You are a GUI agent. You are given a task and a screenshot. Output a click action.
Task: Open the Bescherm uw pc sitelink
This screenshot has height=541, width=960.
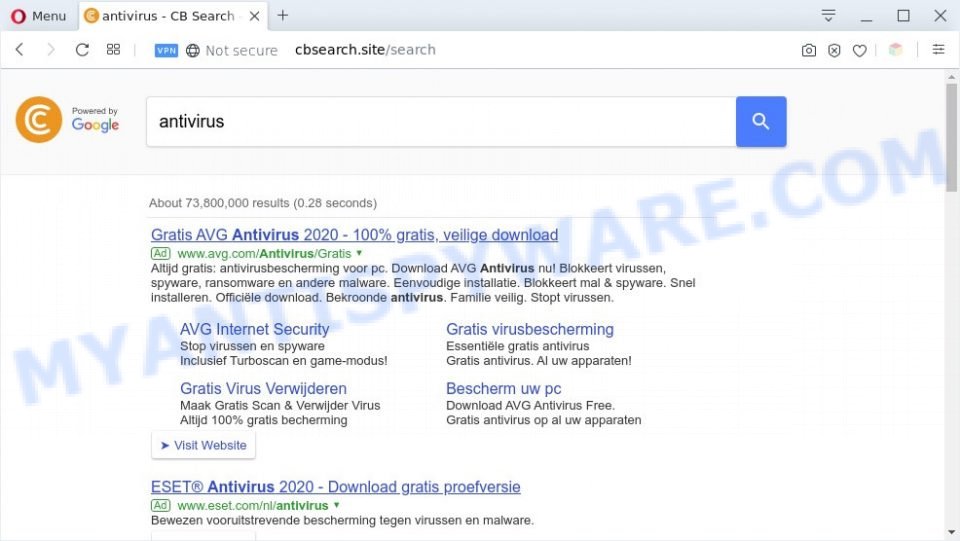(x=503, y=389)
